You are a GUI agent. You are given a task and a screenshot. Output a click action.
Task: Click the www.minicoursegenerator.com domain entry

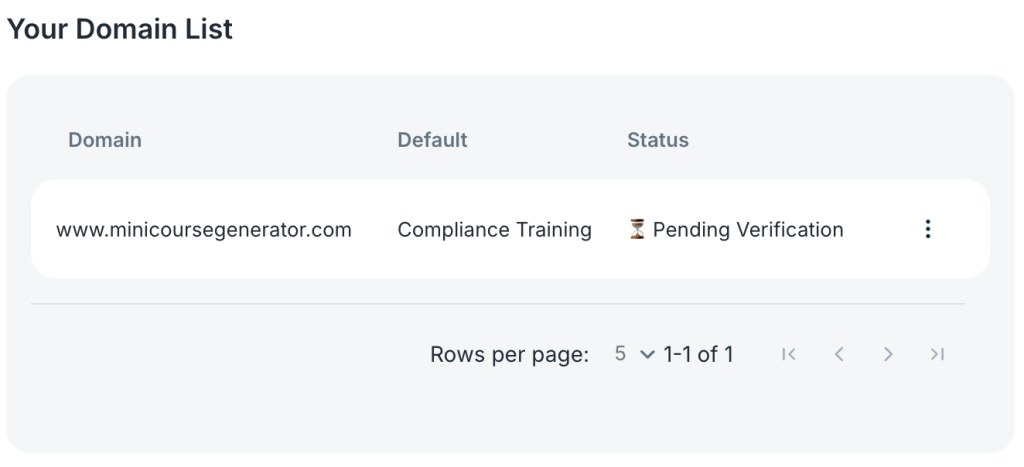coord(204,230)
